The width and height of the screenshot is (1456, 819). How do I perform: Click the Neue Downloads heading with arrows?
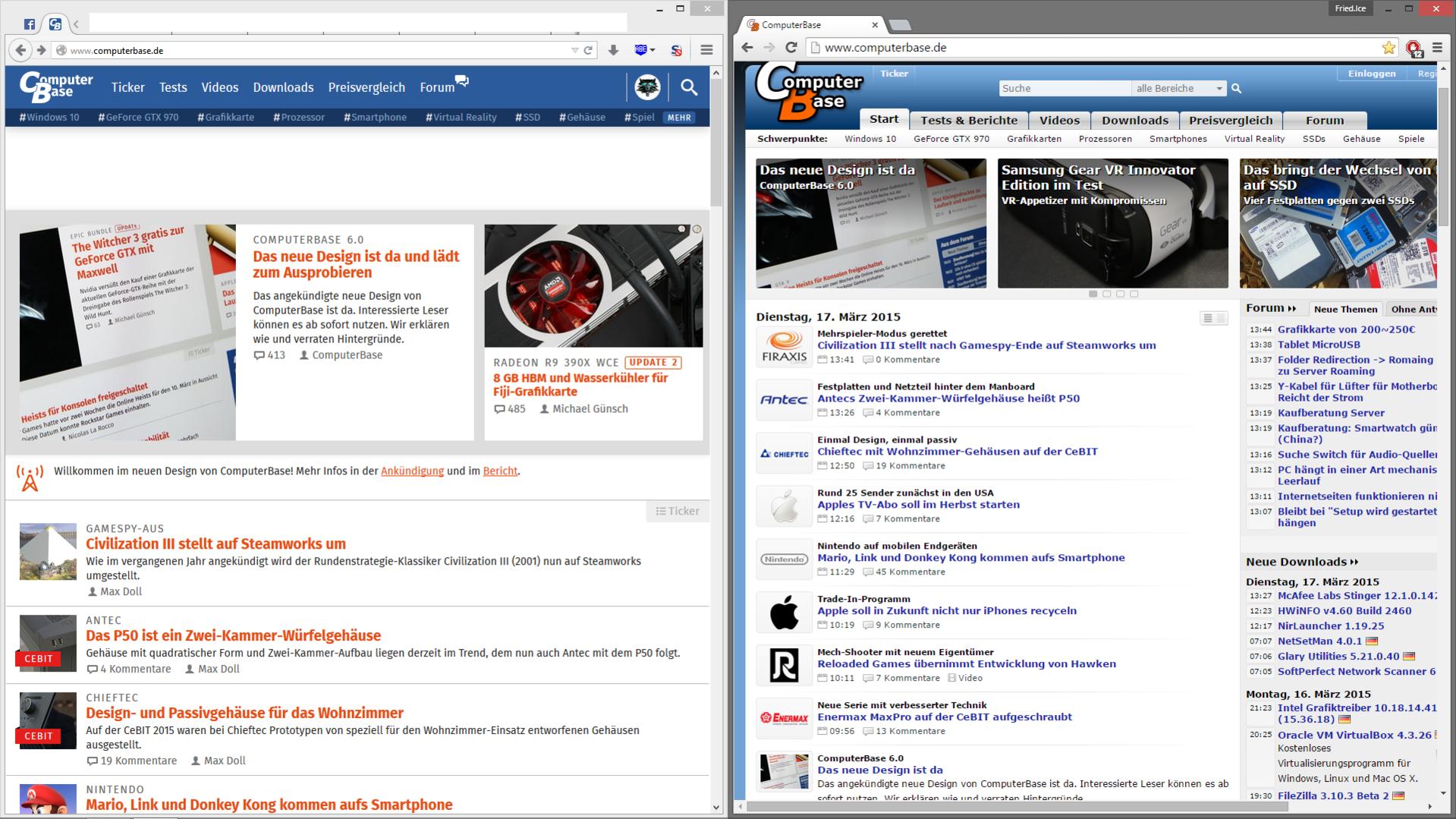[x=1302, y=562]
